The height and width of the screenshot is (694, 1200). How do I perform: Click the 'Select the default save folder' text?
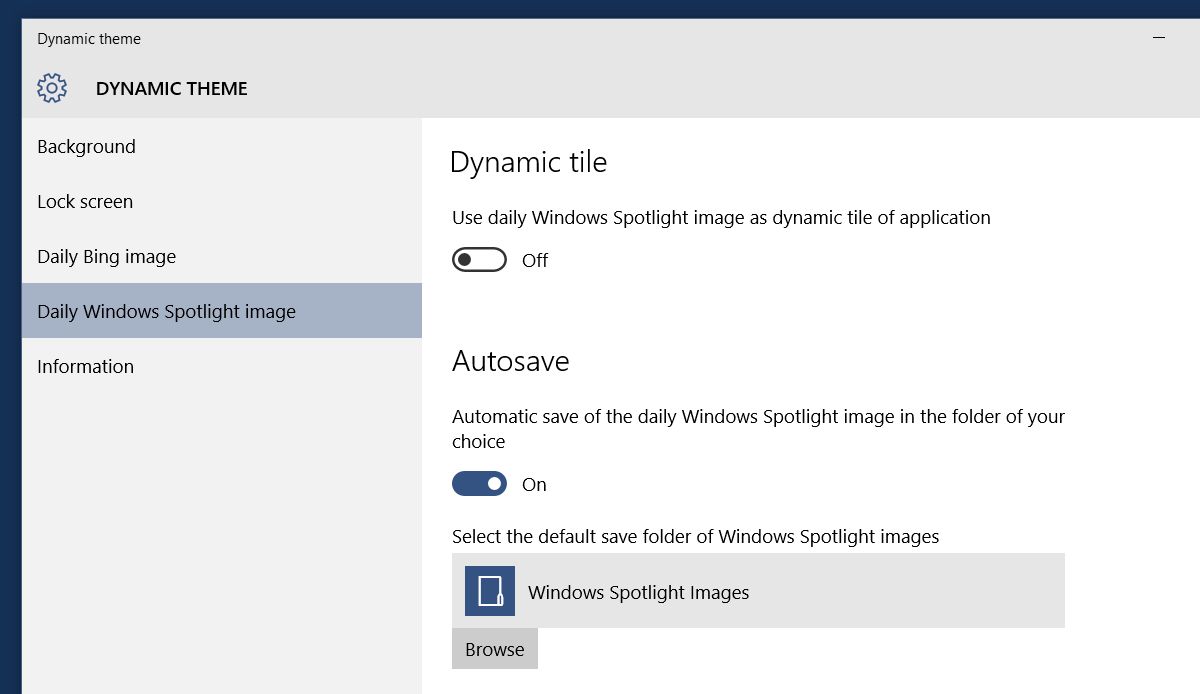(696, 537)
